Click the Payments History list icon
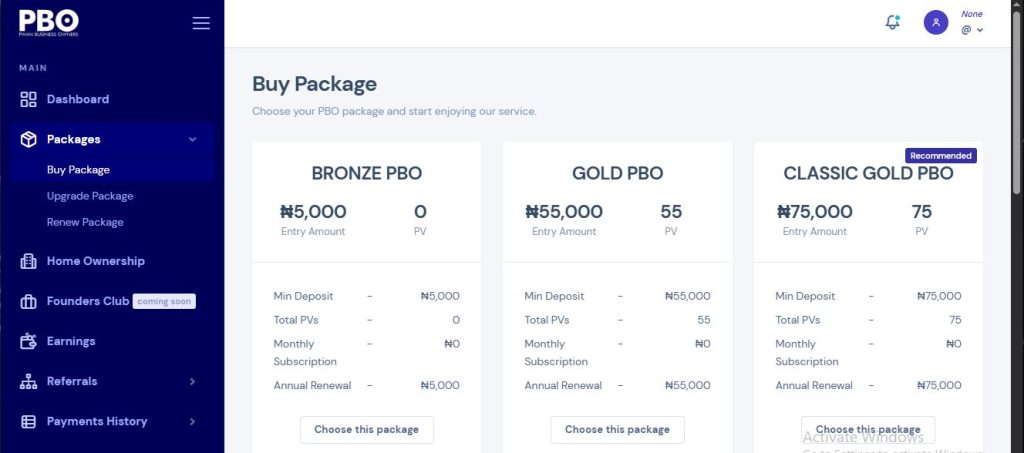Screen dimensions: 1024x453 [x=28, y=422]
